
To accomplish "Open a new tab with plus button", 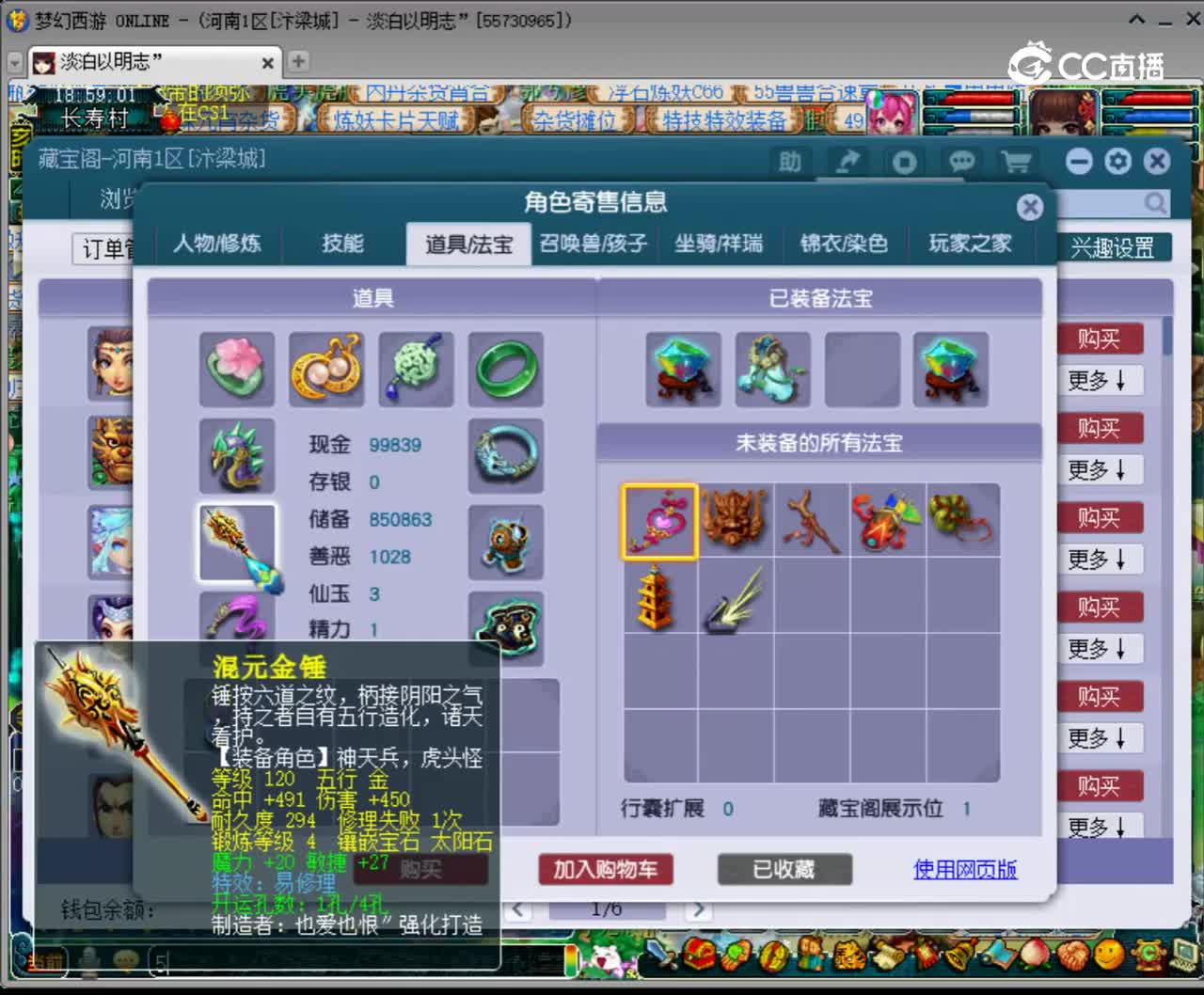I will 298,61.
